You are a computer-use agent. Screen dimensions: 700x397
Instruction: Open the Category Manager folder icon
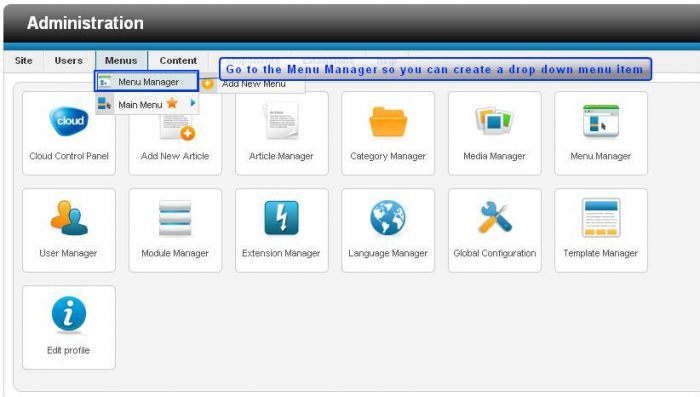(x=388, y=121)
